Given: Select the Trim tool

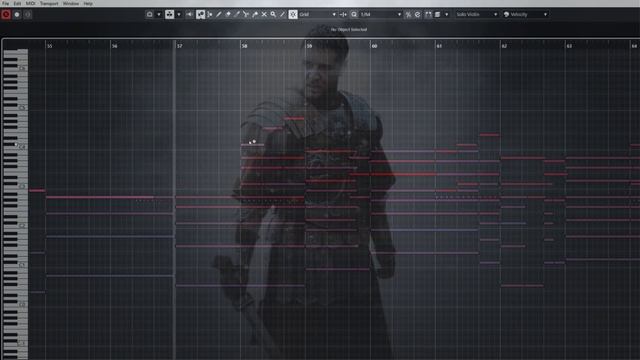Looking at the screenshot, I should click(237, 14).
